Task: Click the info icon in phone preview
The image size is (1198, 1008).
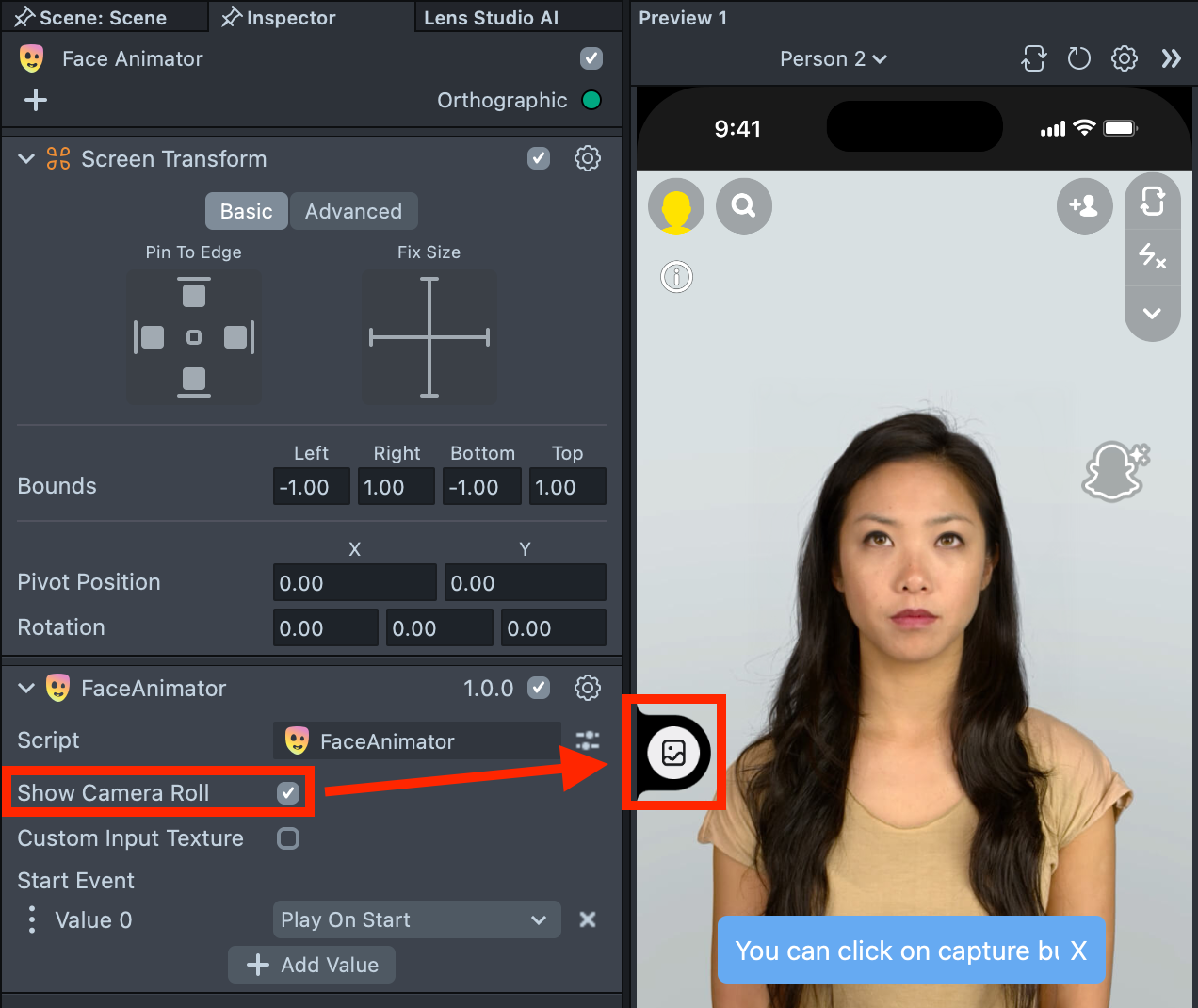Action: tap(676, 277)
